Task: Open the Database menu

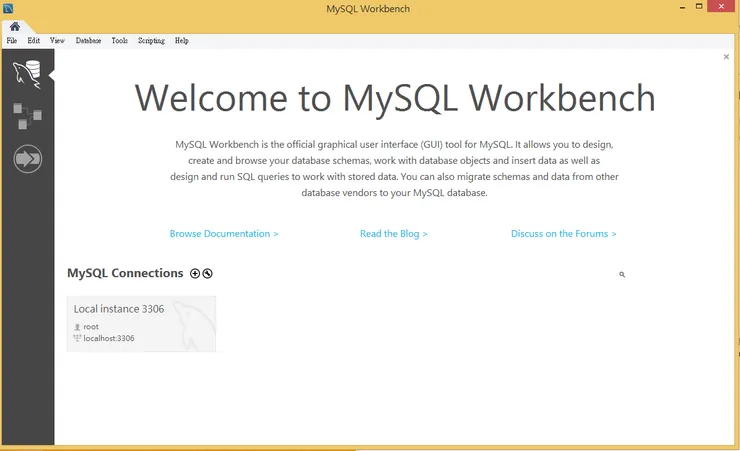Action: 88,41
